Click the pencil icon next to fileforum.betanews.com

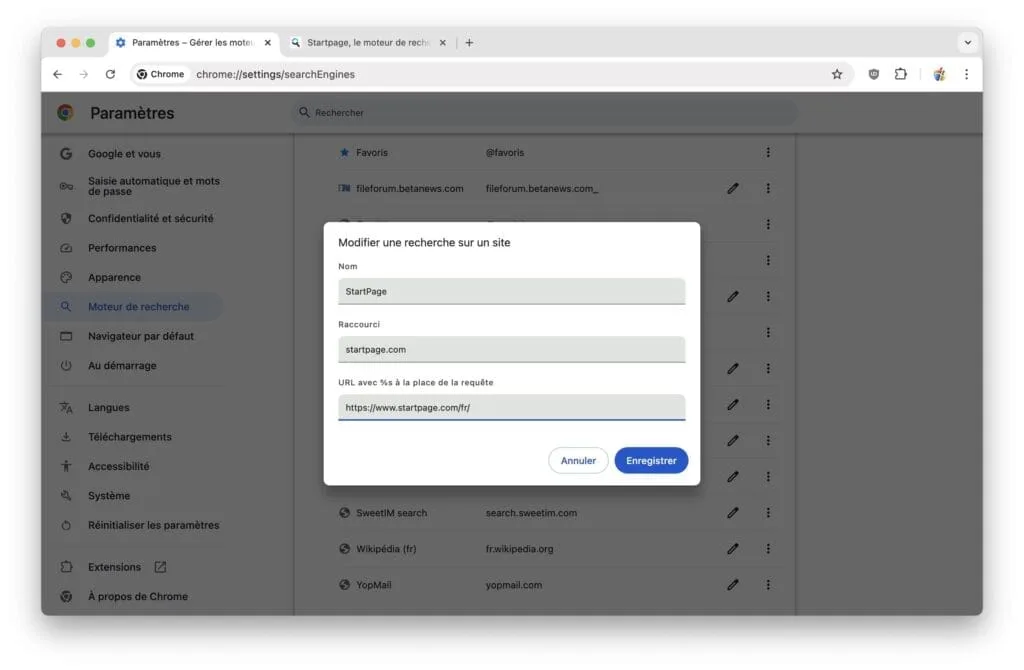[x=733, y=188]
